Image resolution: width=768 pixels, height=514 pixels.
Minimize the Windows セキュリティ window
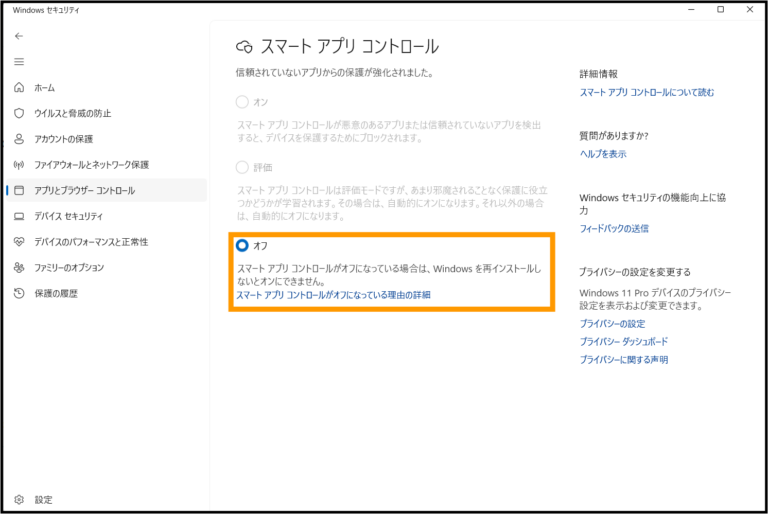pyautogui.click(x=692, y=9)
